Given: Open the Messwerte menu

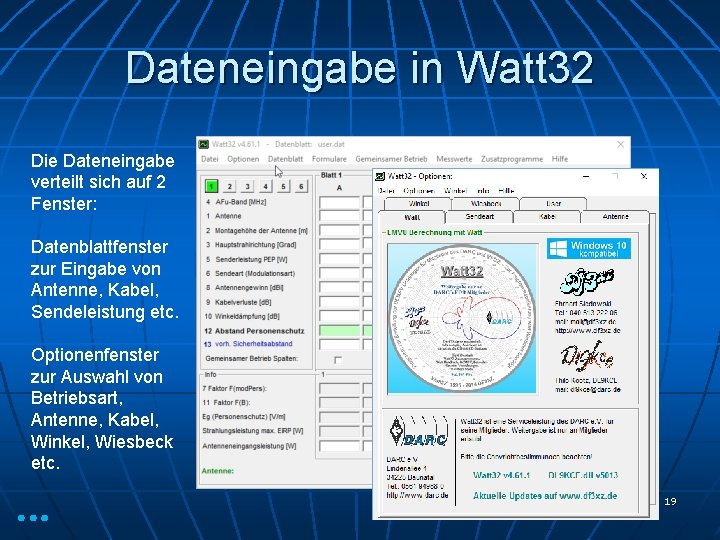Looking at the screenshot, I should click(x=454, y=159).
